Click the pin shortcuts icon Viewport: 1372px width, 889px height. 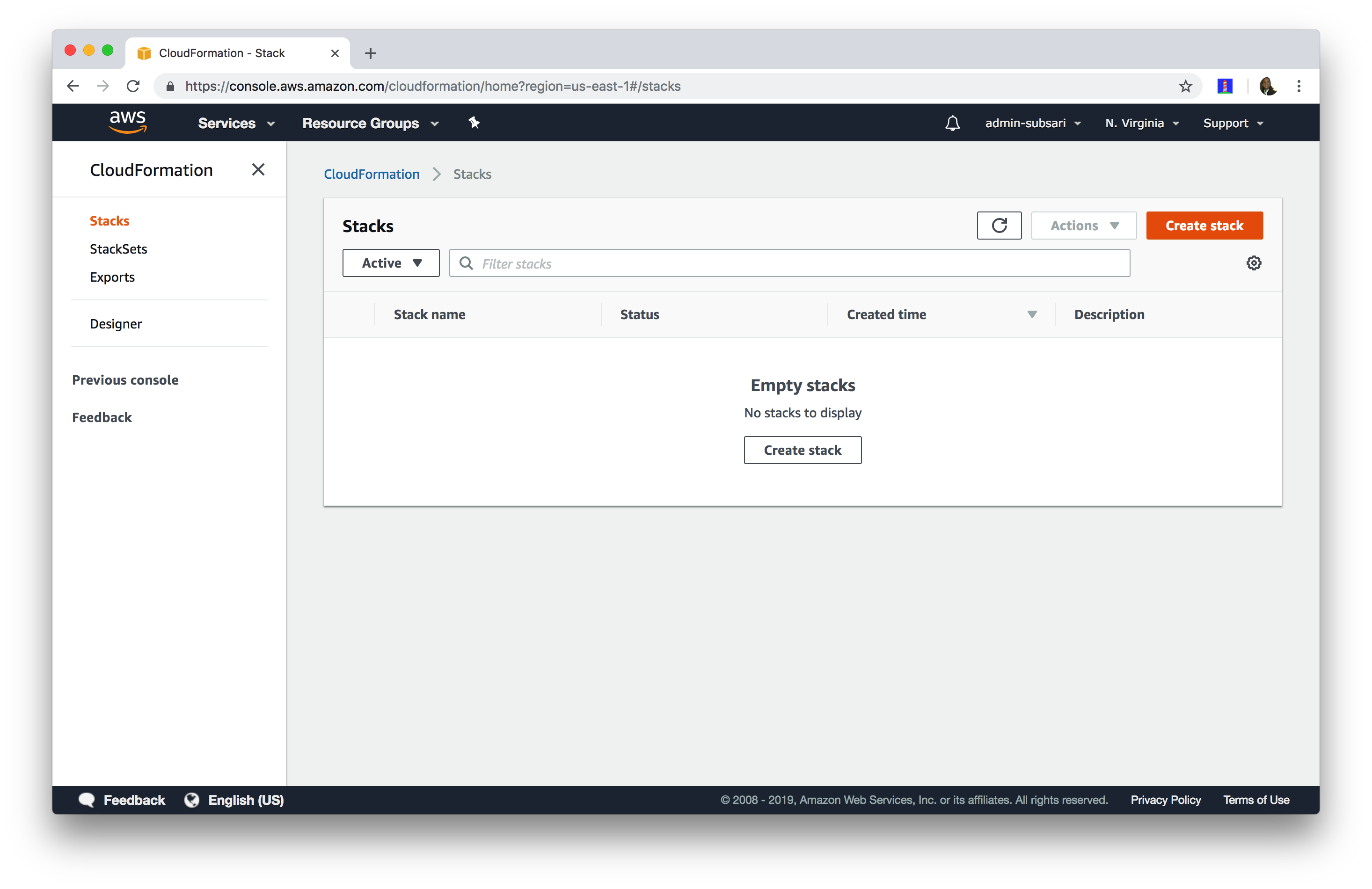(x=474, y=123)
